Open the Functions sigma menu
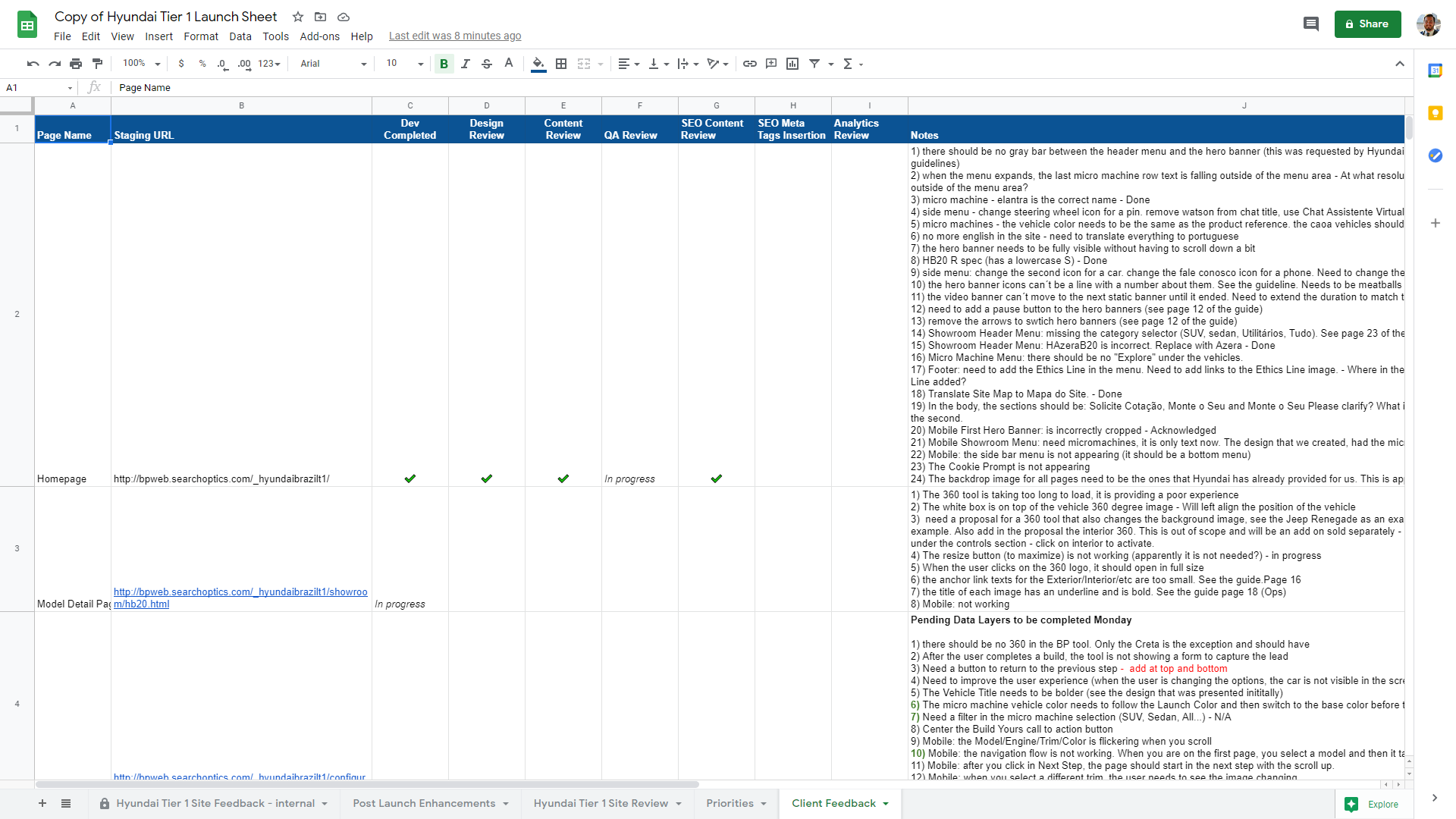The width and height of the screenshot is (1456, 819). pos(852,64)
